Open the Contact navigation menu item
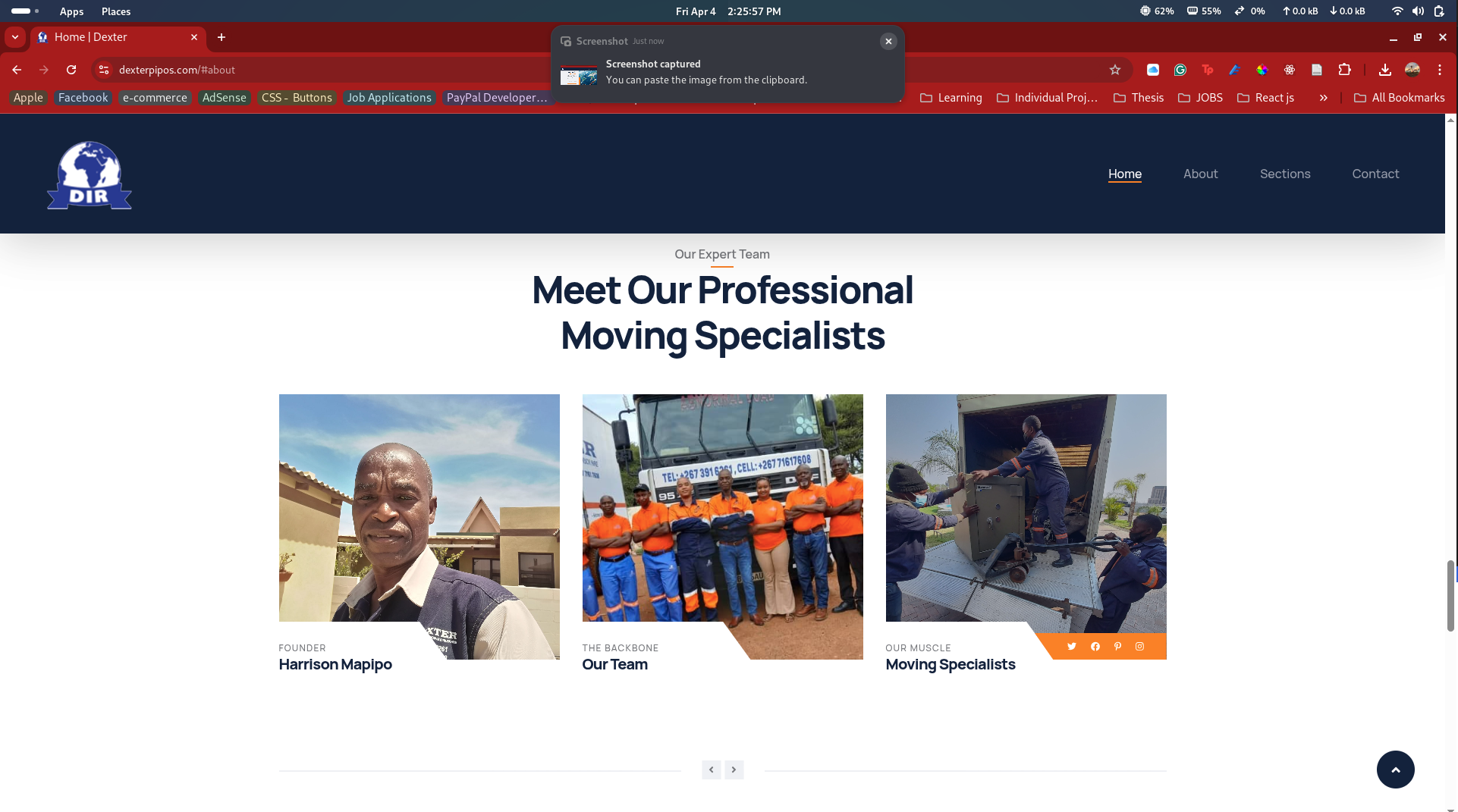 1375,174
